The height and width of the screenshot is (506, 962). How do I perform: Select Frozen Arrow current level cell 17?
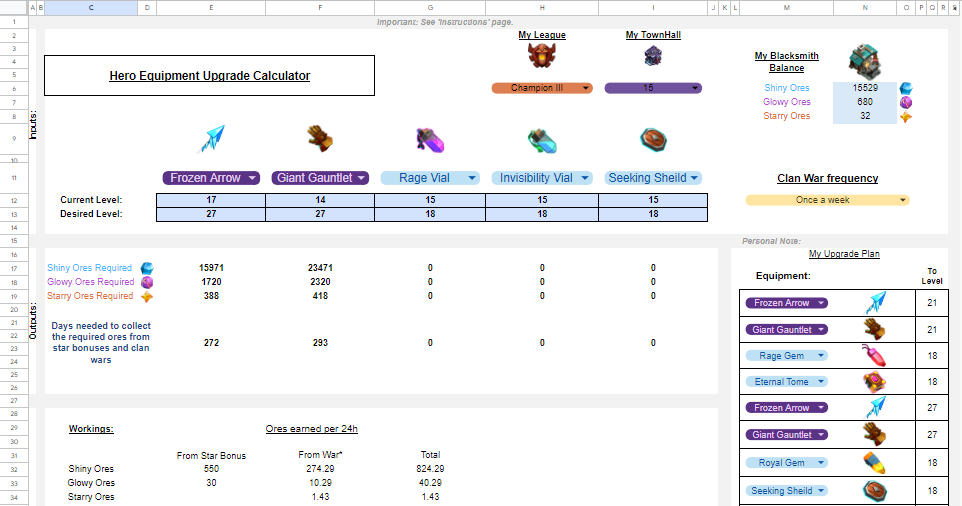[211, 200]
